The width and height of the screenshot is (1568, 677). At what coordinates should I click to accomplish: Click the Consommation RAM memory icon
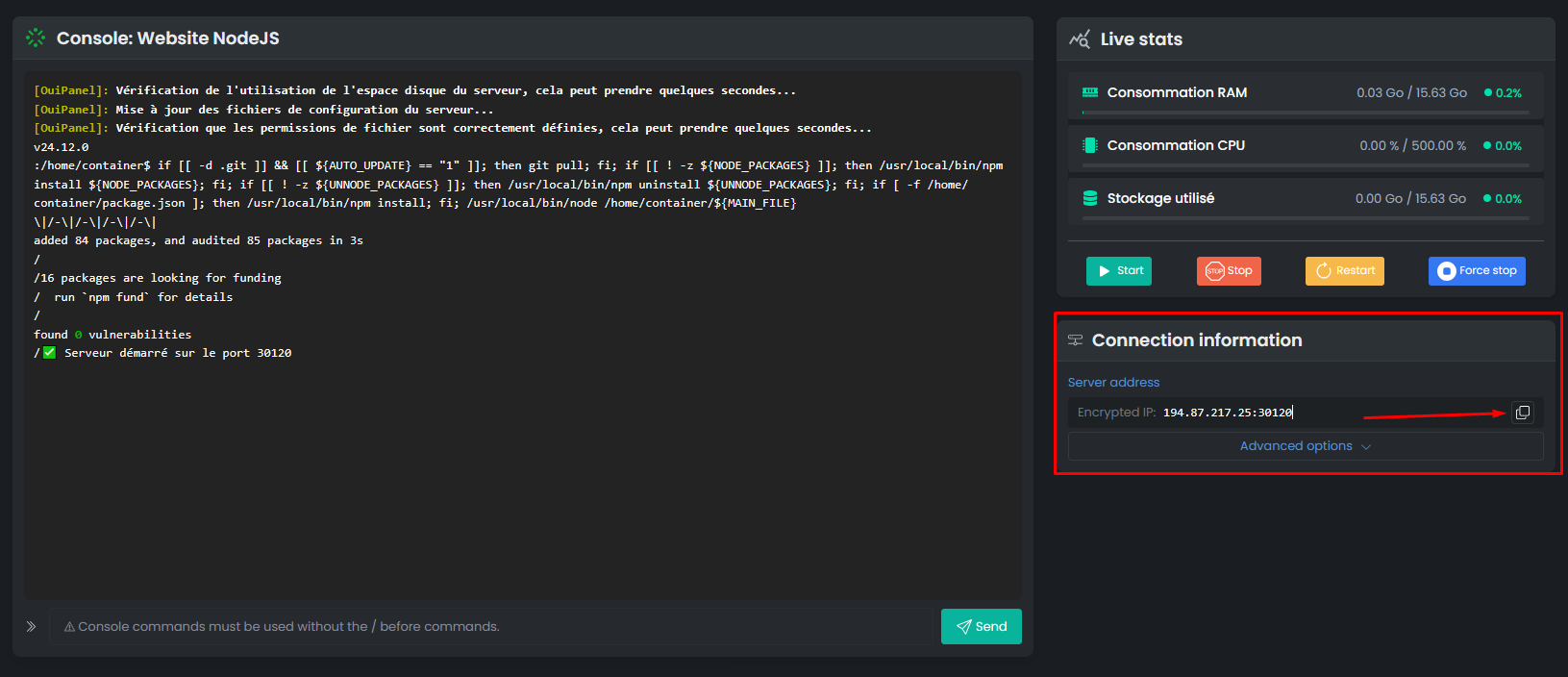[x=1089, y=92]
